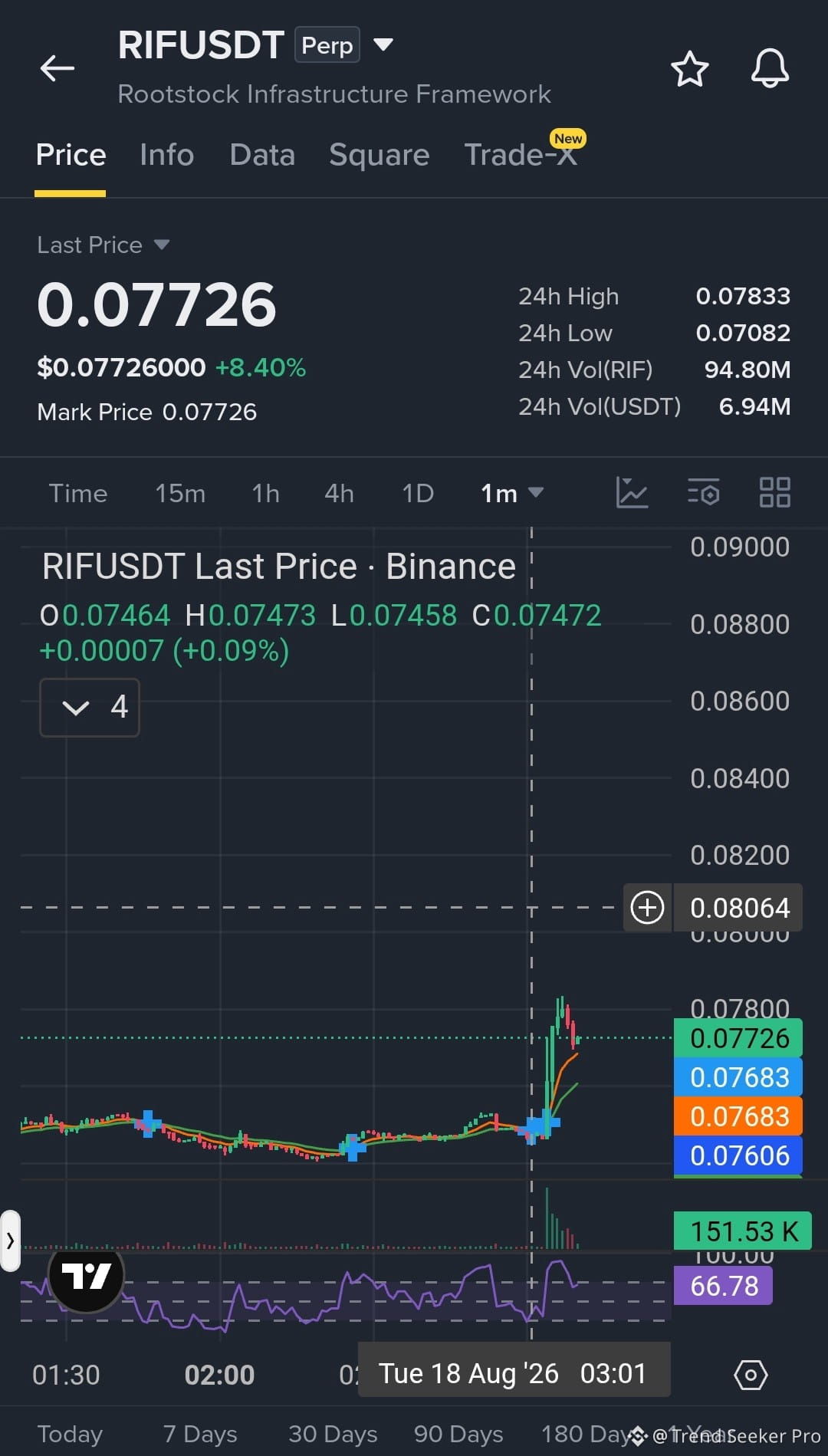Screen dimensions: 828x1456
Task: Open multi-chart grid layout icon
Action: [774, 492]
